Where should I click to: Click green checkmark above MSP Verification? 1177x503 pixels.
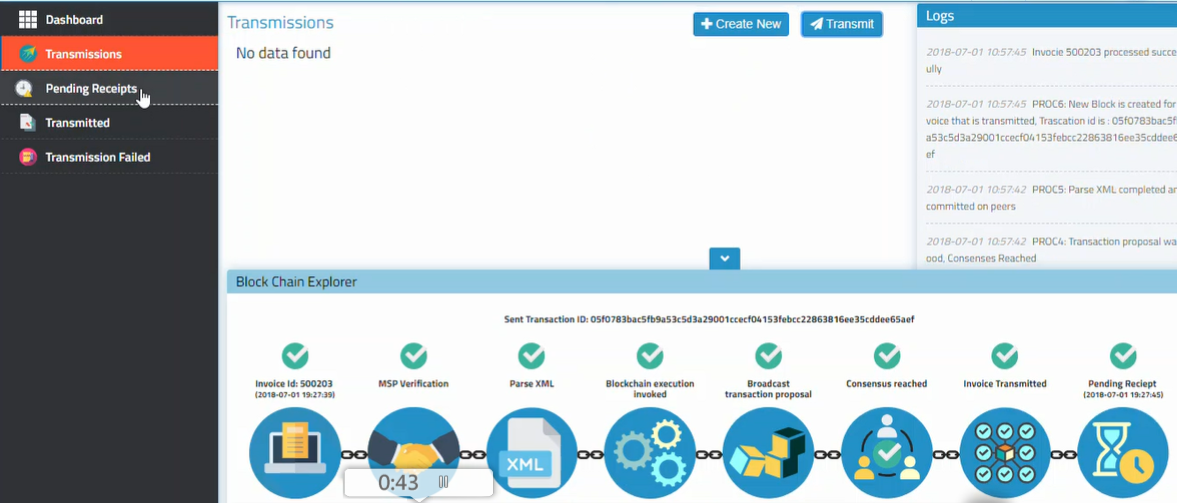coord(413,355)
